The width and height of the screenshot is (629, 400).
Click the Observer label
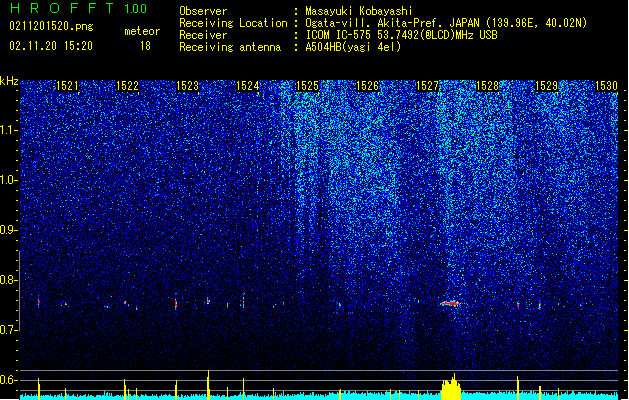coord(203,11)
